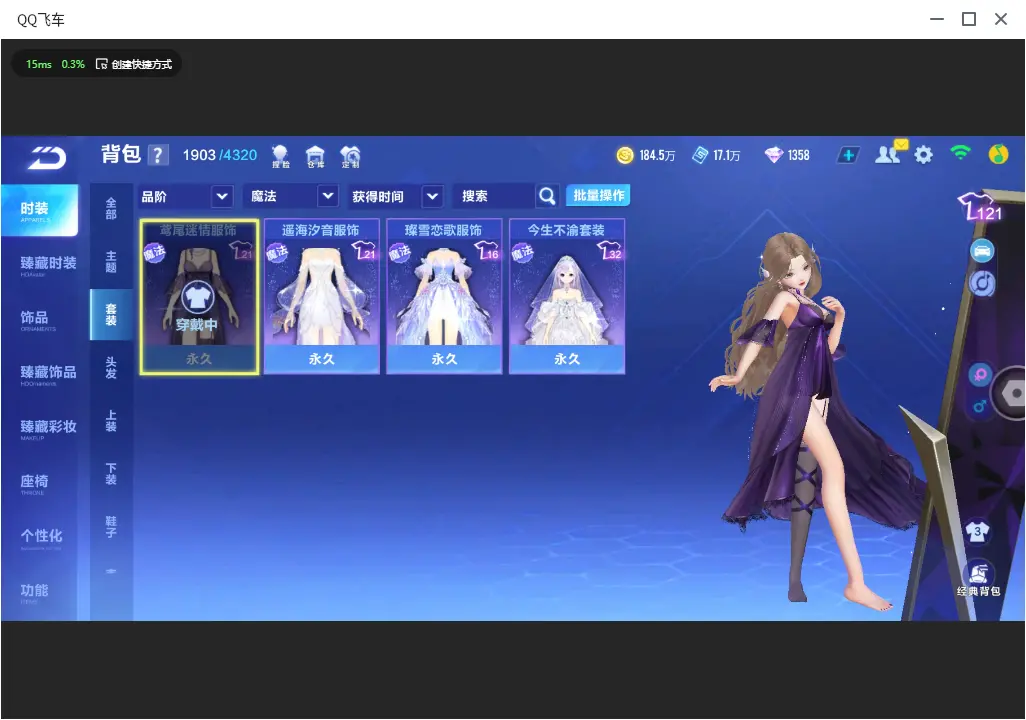Screen dimensions: 1026x720
Task: Click the game logo back icon
Action: pos(47,158)
